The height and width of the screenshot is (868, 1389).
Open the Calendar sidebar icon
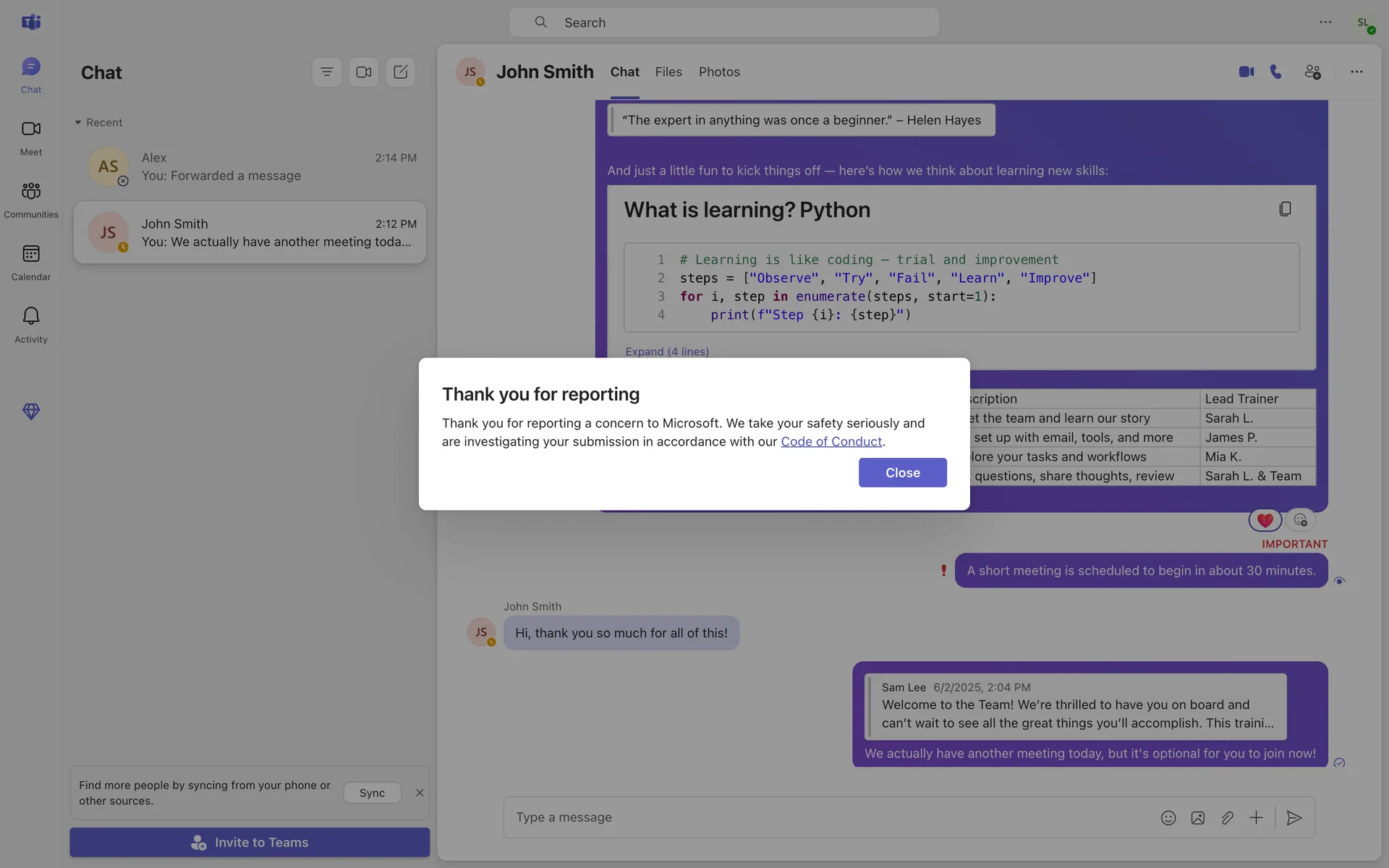coord(31,262)
